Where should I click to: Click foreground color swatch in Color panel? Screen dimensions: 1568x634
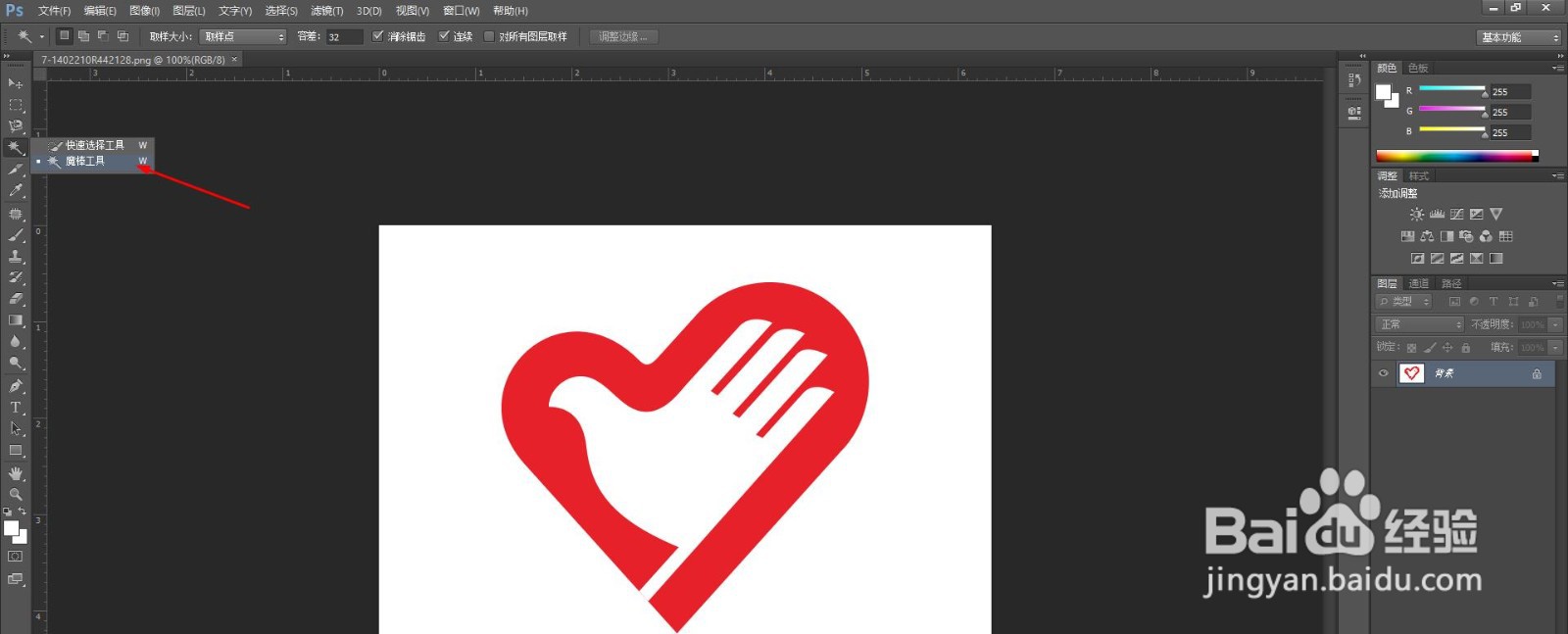(x=1383, y=92)
